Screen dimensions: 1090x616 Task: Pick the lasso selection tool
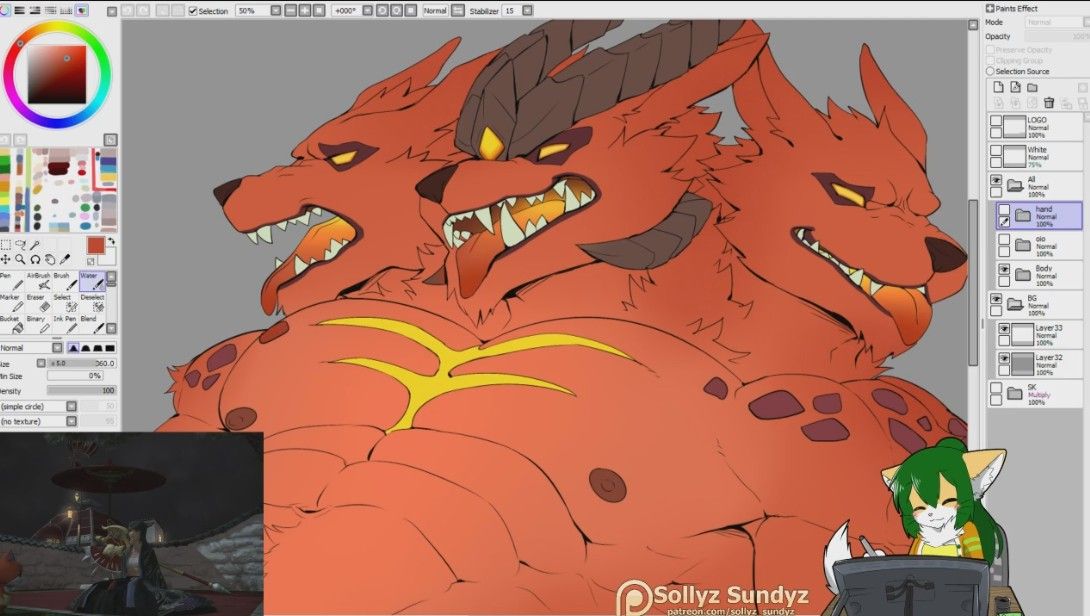[x=20, y=245]
